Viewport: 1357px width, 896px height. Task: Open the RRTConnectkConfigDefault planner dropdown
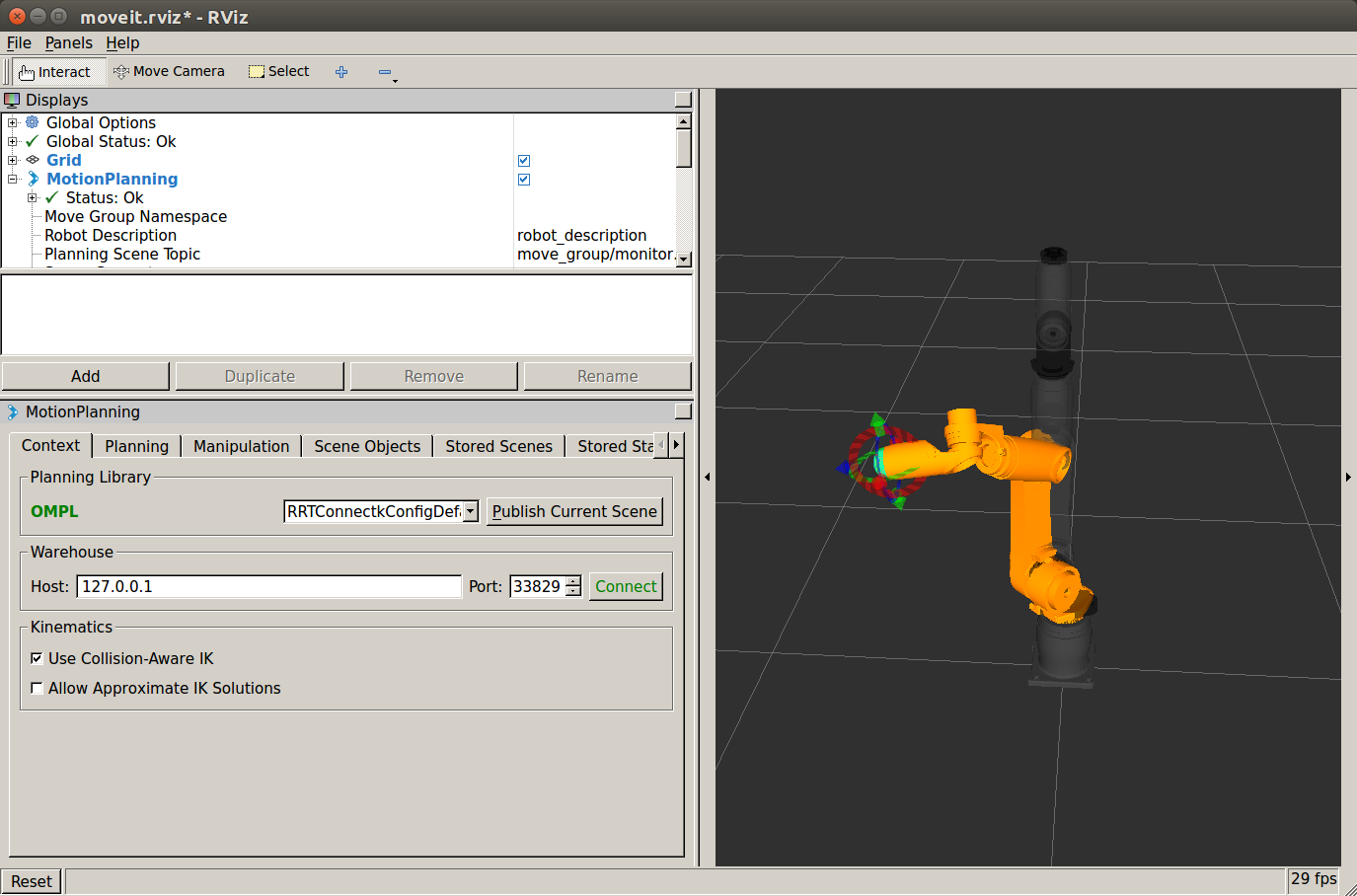[x=381, y=511]
